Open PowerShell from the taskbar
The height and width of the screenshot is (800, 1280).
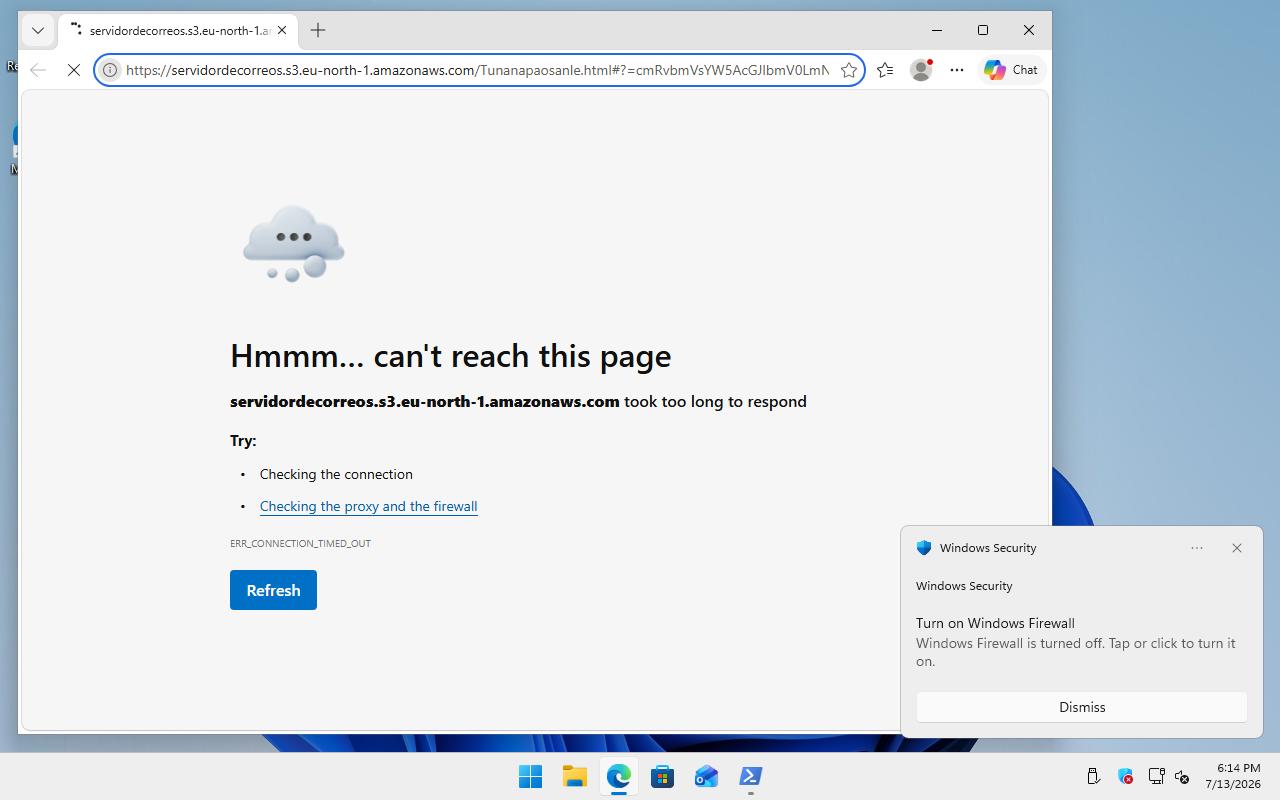(x=750, y=776)
